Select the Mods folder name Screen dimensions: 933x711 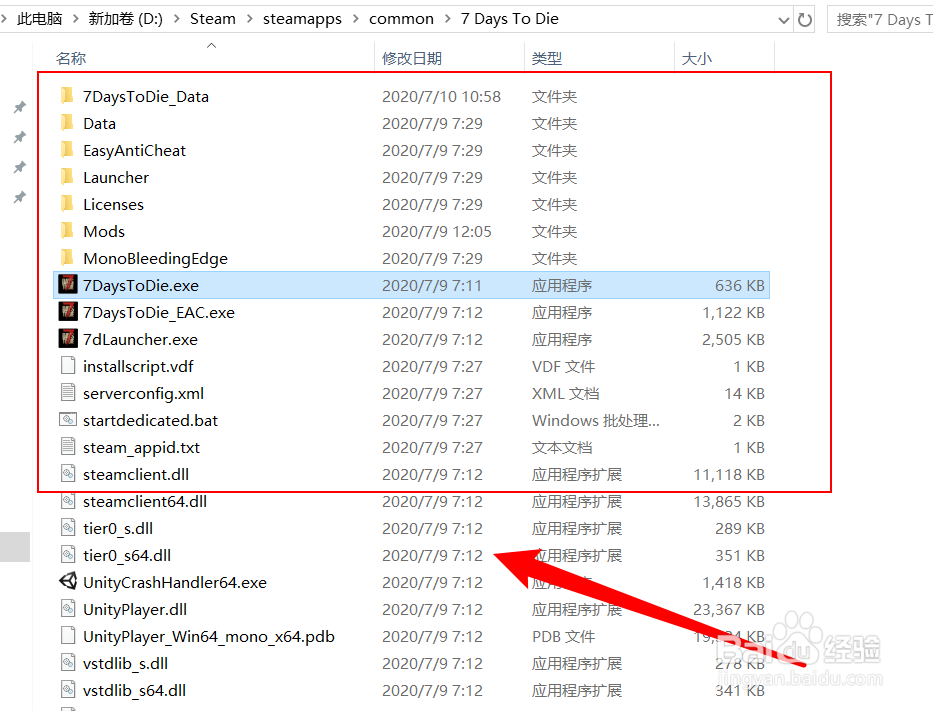[x=104, y=231]
